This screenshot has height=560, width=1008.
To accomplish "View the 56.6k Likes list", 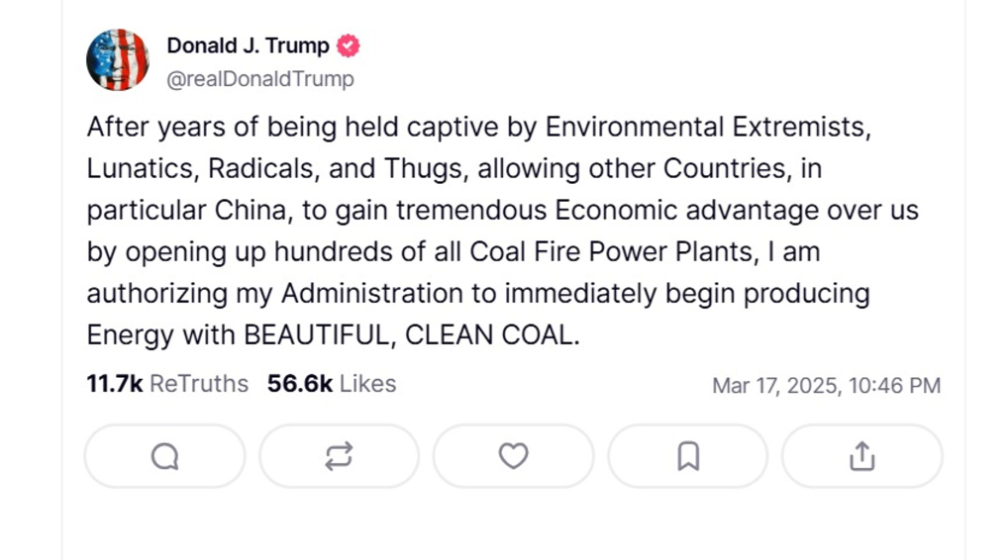I will click(331, 384).
